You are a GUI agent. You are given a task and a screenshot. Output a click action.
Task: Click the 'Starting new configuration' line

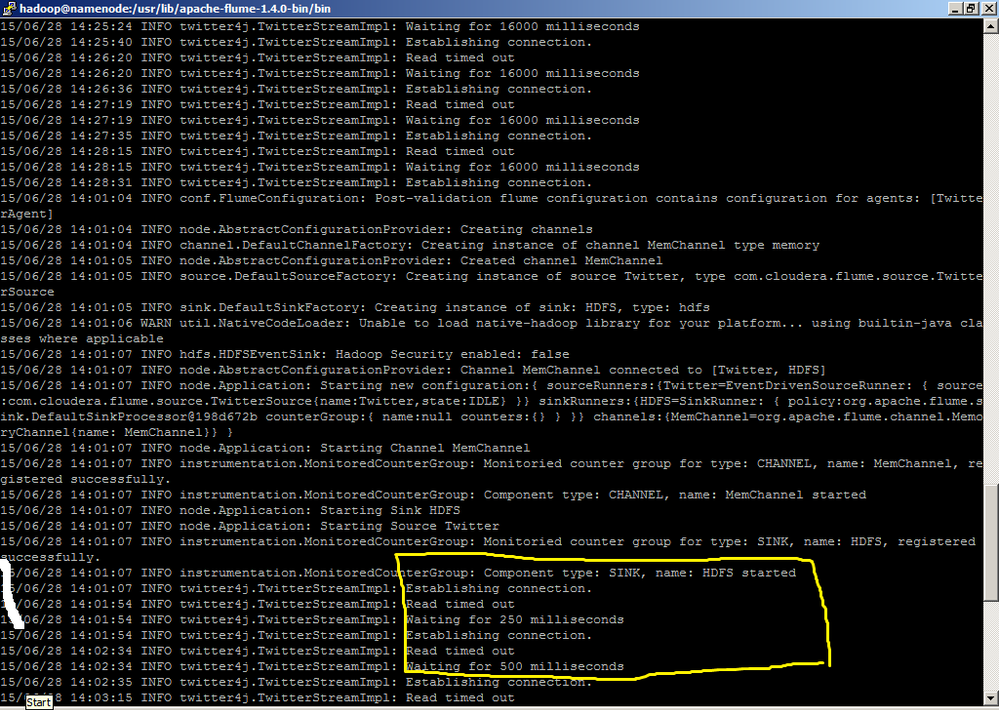491,409
